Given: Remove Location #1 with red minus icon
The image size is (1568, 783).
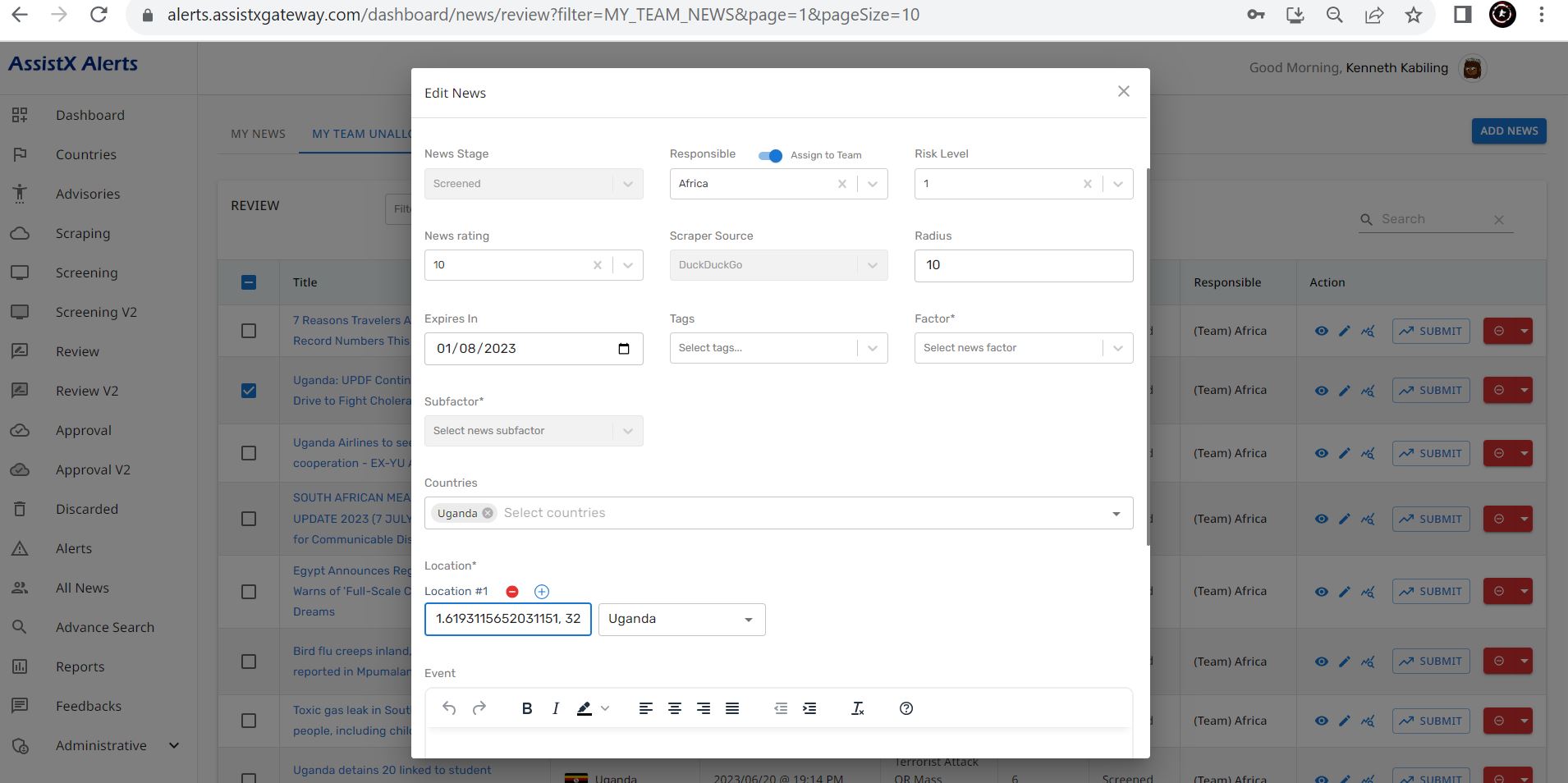Looking at the screenshot, I should pyautogui.click(x=512, y=592).
